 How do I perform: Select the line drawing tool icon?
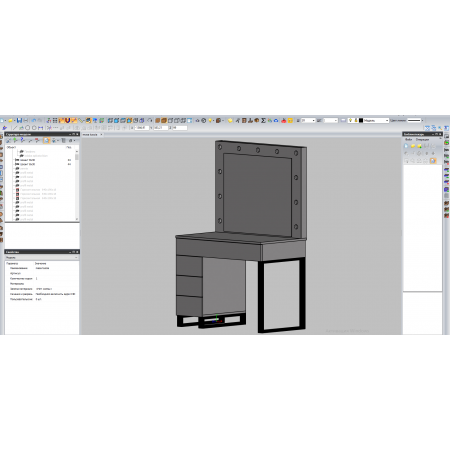(15, 128)
